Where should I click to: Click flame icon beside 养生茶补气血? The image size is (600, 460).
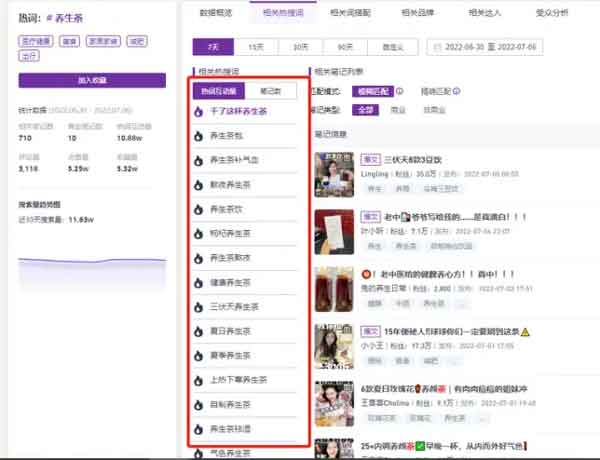click(x=198, y=160)
